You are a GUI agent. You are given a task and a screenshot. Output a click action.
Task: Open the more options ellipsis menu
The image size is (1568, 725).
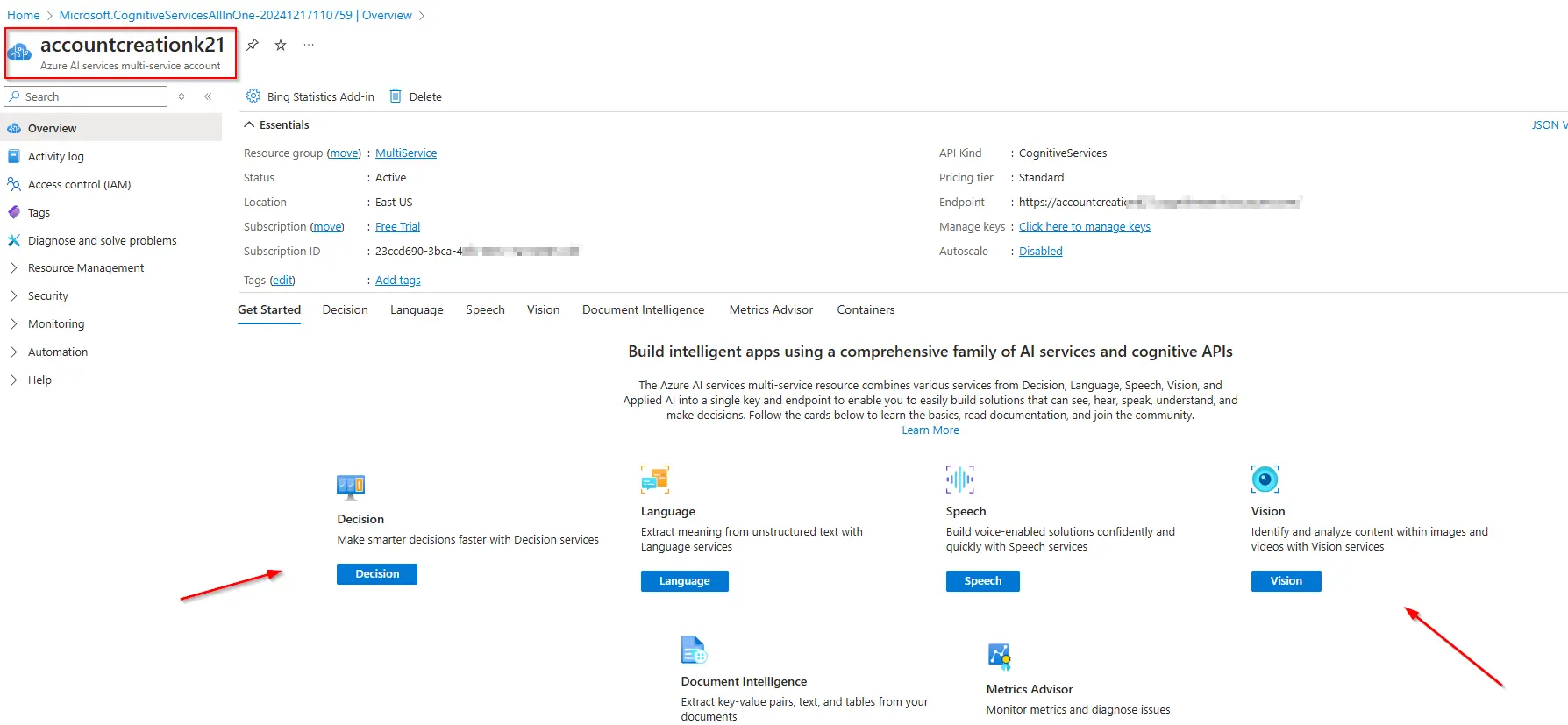[309, 45]
